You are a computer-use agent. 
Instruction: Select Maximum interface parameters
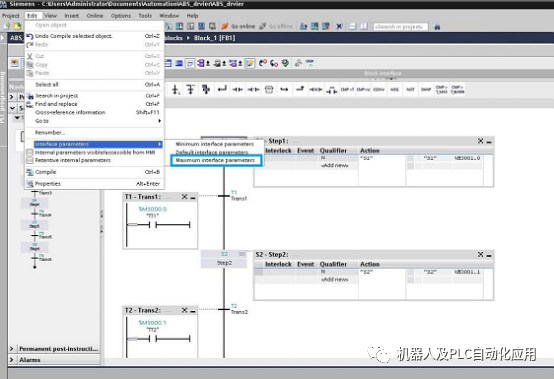point(215,160)
